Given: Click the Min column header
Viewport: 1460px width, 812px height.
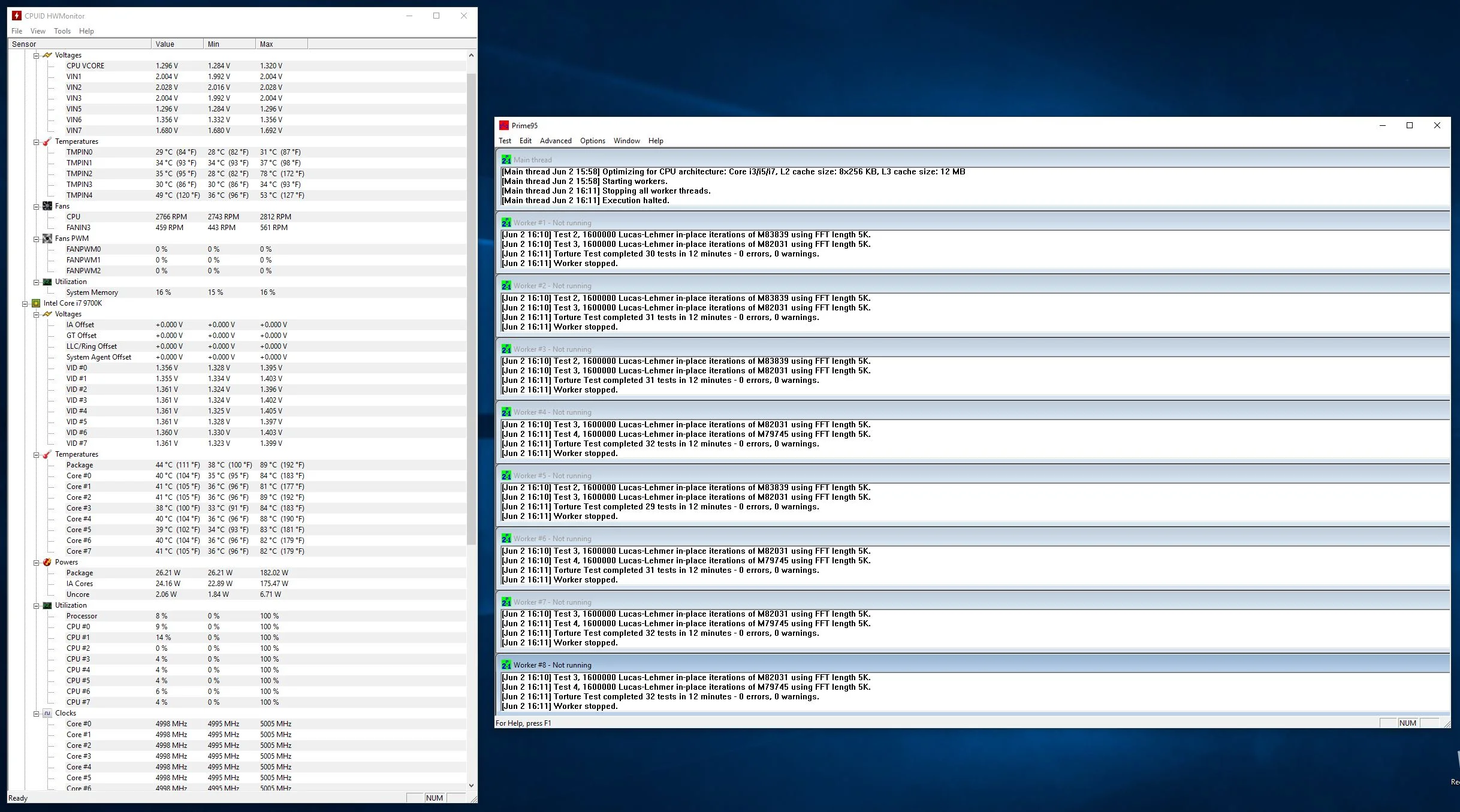Looking at the screenshot, I should pyautogui.click(x=230, y=44).
